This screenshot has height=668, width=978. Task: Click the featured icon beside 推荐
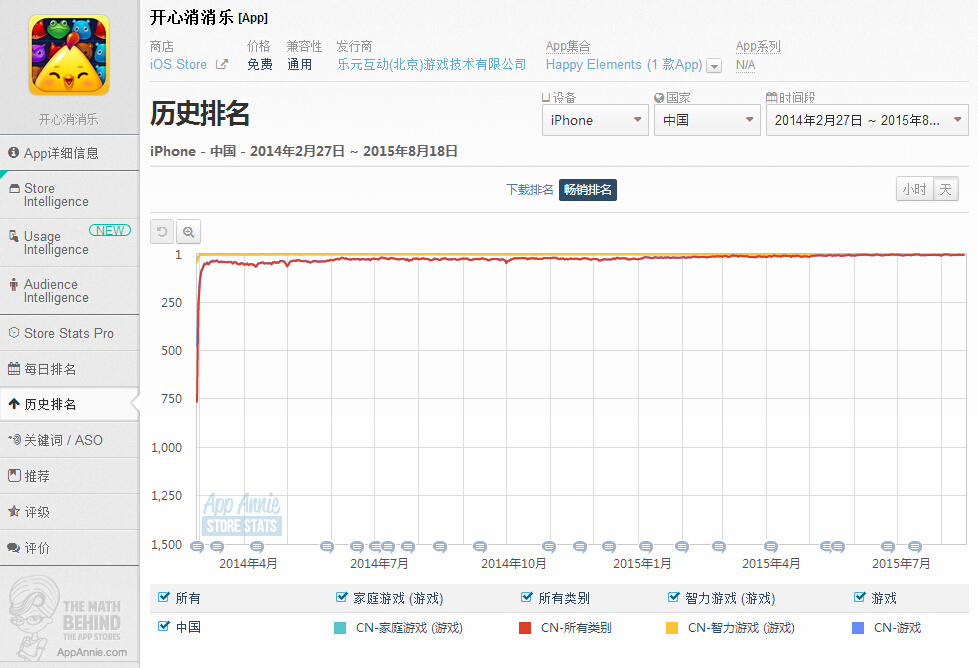(14, 475)
